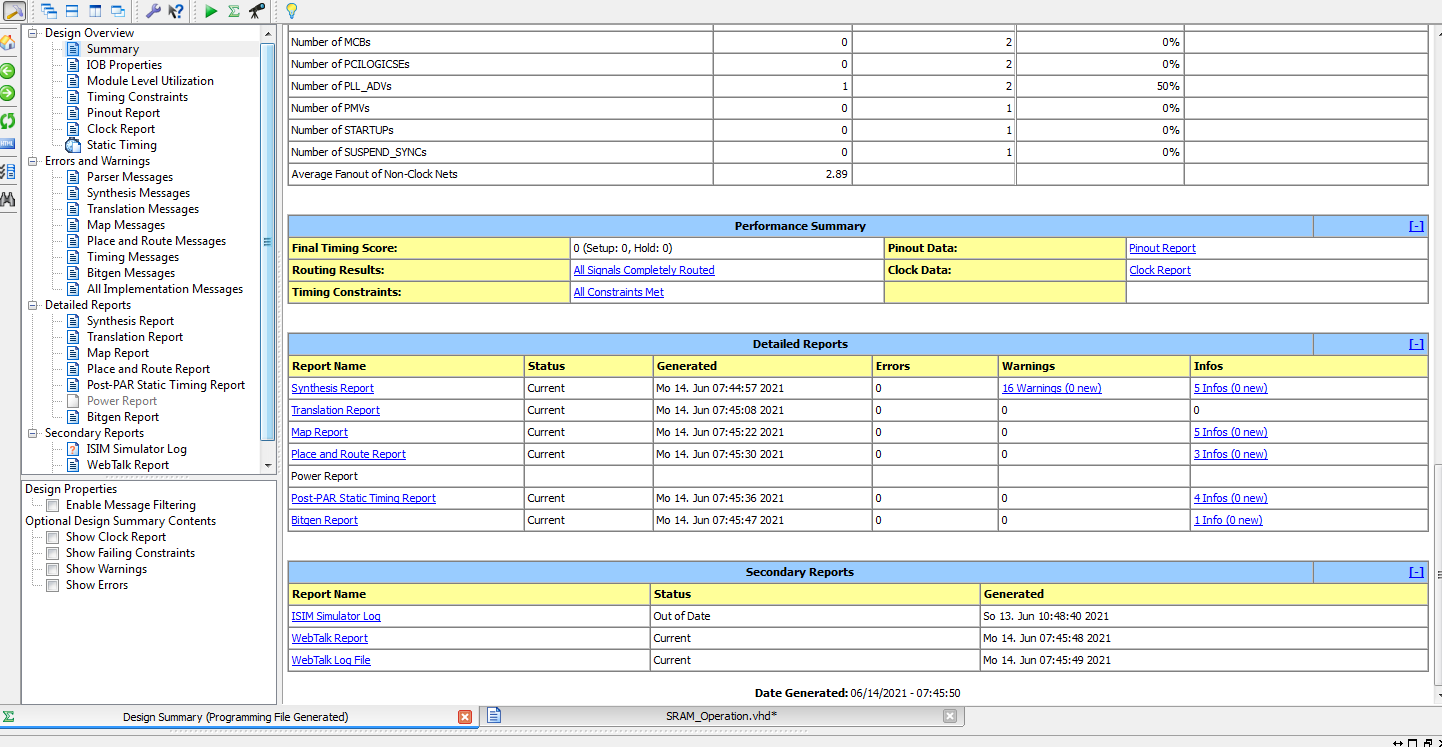Click the checklist document icon in sidebar
Screen dimensions: 1442x747
pos(8,172)
